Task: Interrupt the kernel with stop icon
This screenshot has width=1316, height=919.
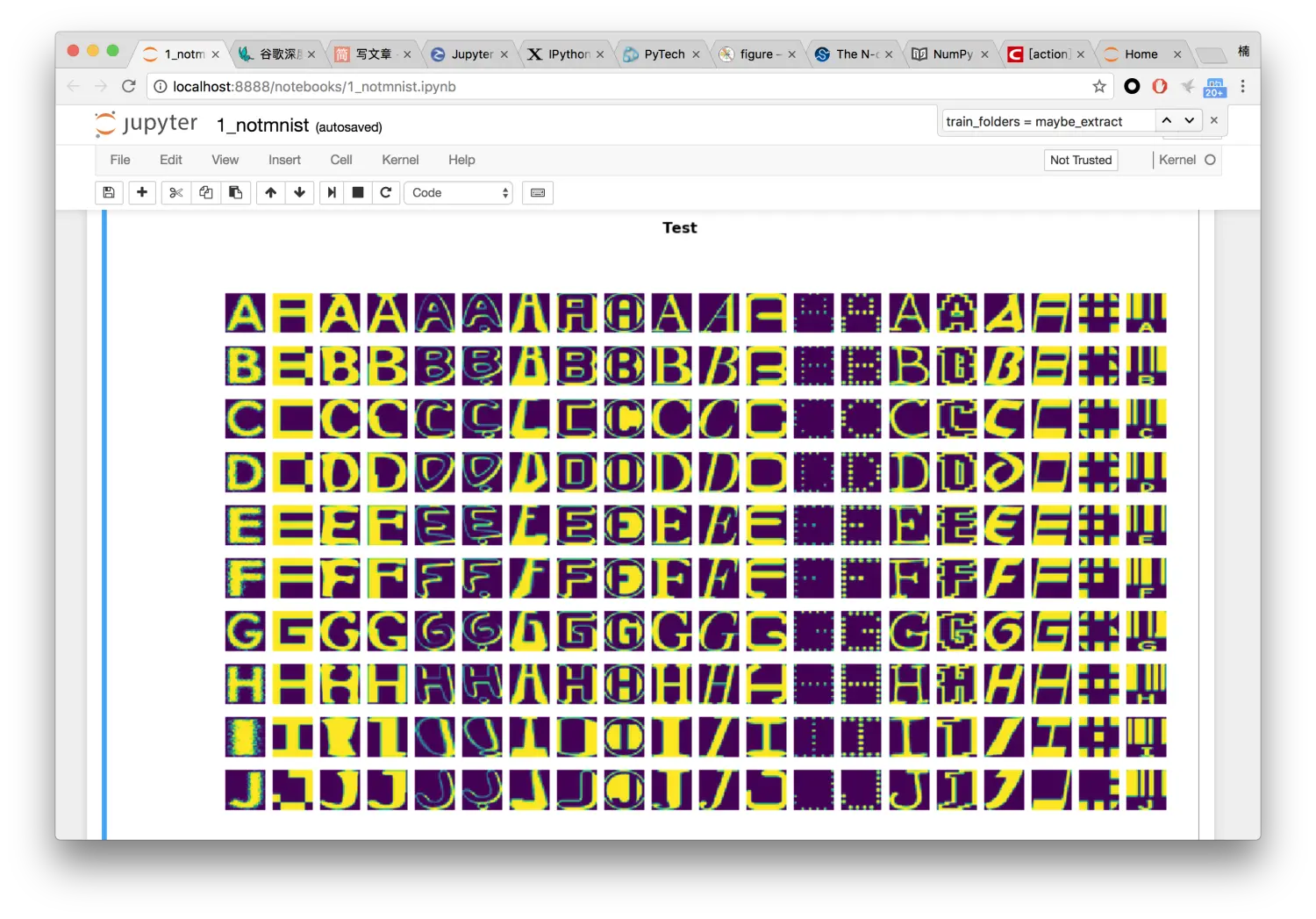Action: (358, 193)
